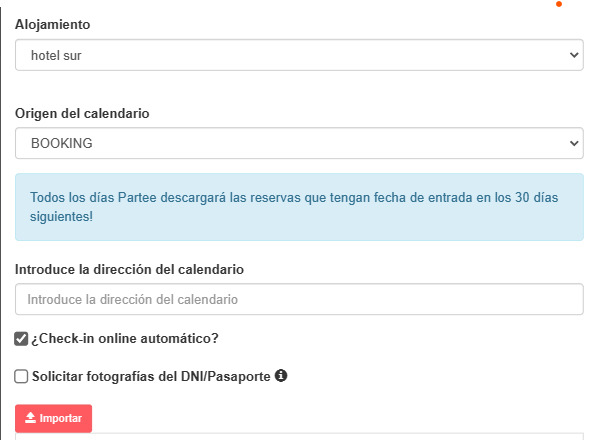Click the orange notification dot at top
The height and width of the screenshot is (440, 595).
pos(559,4)
